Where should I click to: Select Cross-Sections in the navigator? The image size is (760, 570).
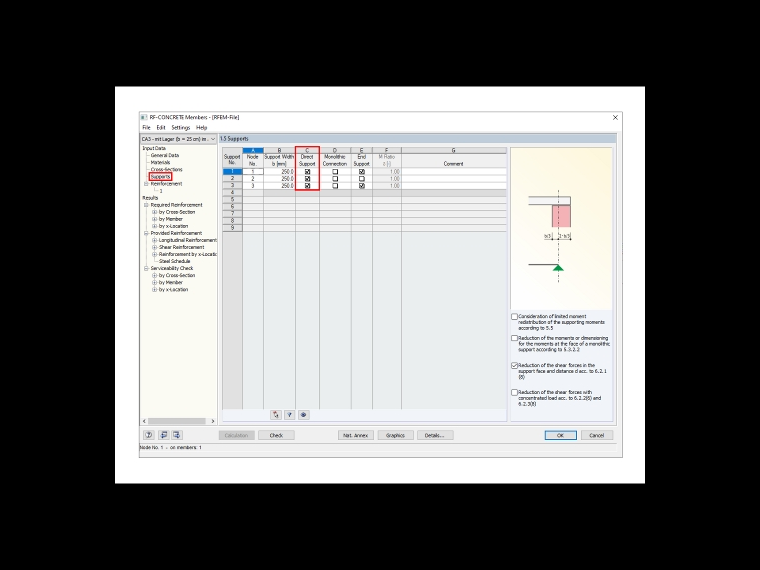point(167,170)
